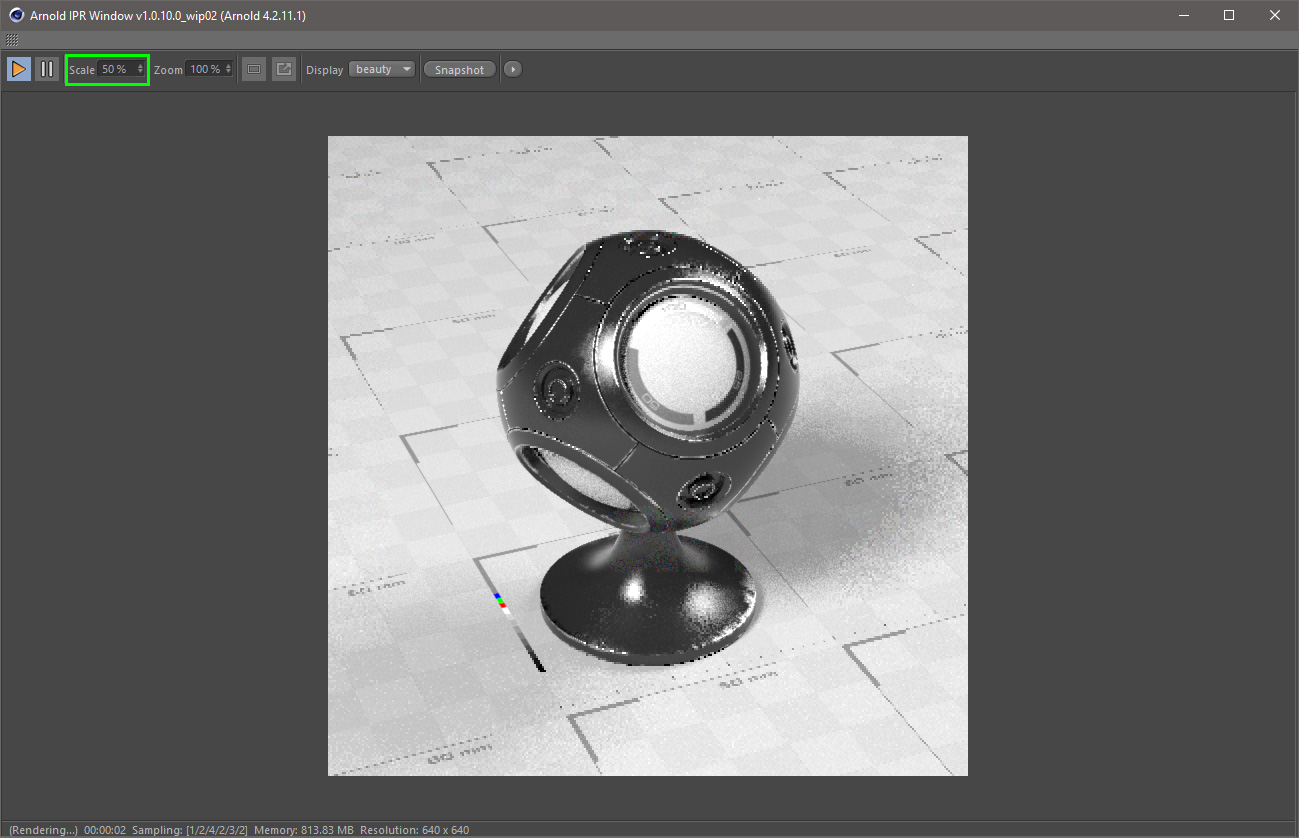The width and height of the screenshot is (1299, 838).
Task: Click the Scale field stepper arrows
Action: (140, 69)
